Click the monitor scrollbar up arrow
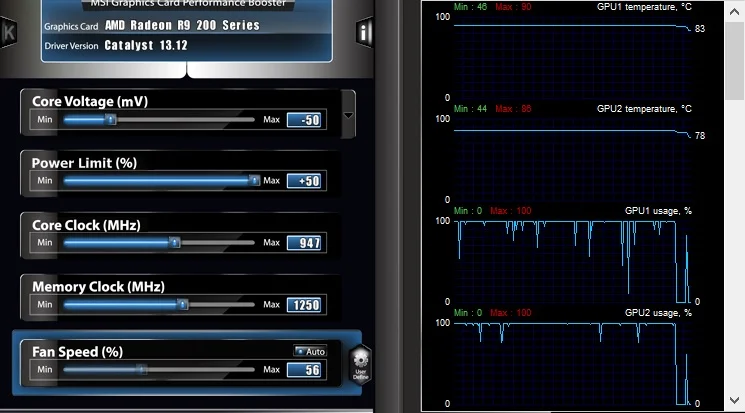 [x=734, y=12]
